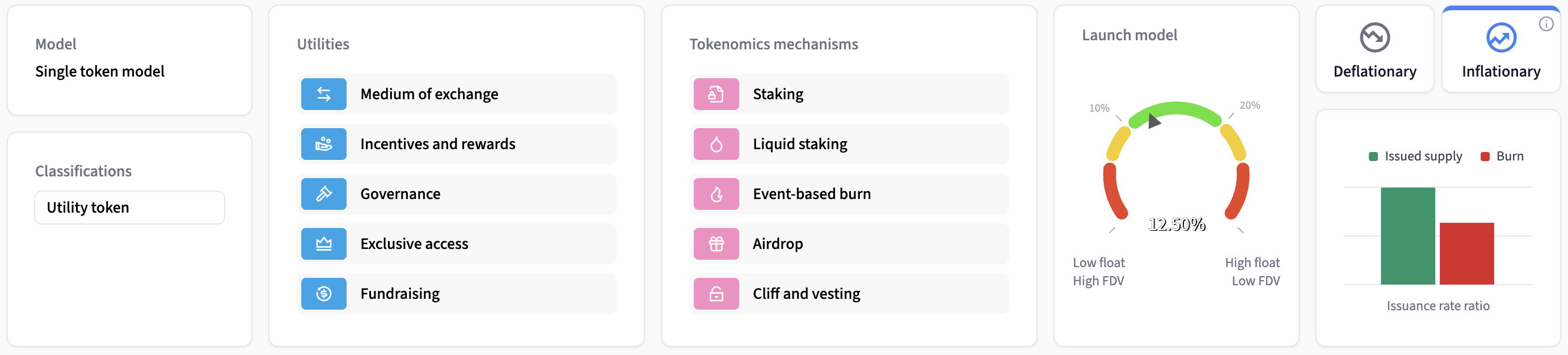Open the Utility token classification selector
This screenshot has height=355, width=1568.
(129, 207)
